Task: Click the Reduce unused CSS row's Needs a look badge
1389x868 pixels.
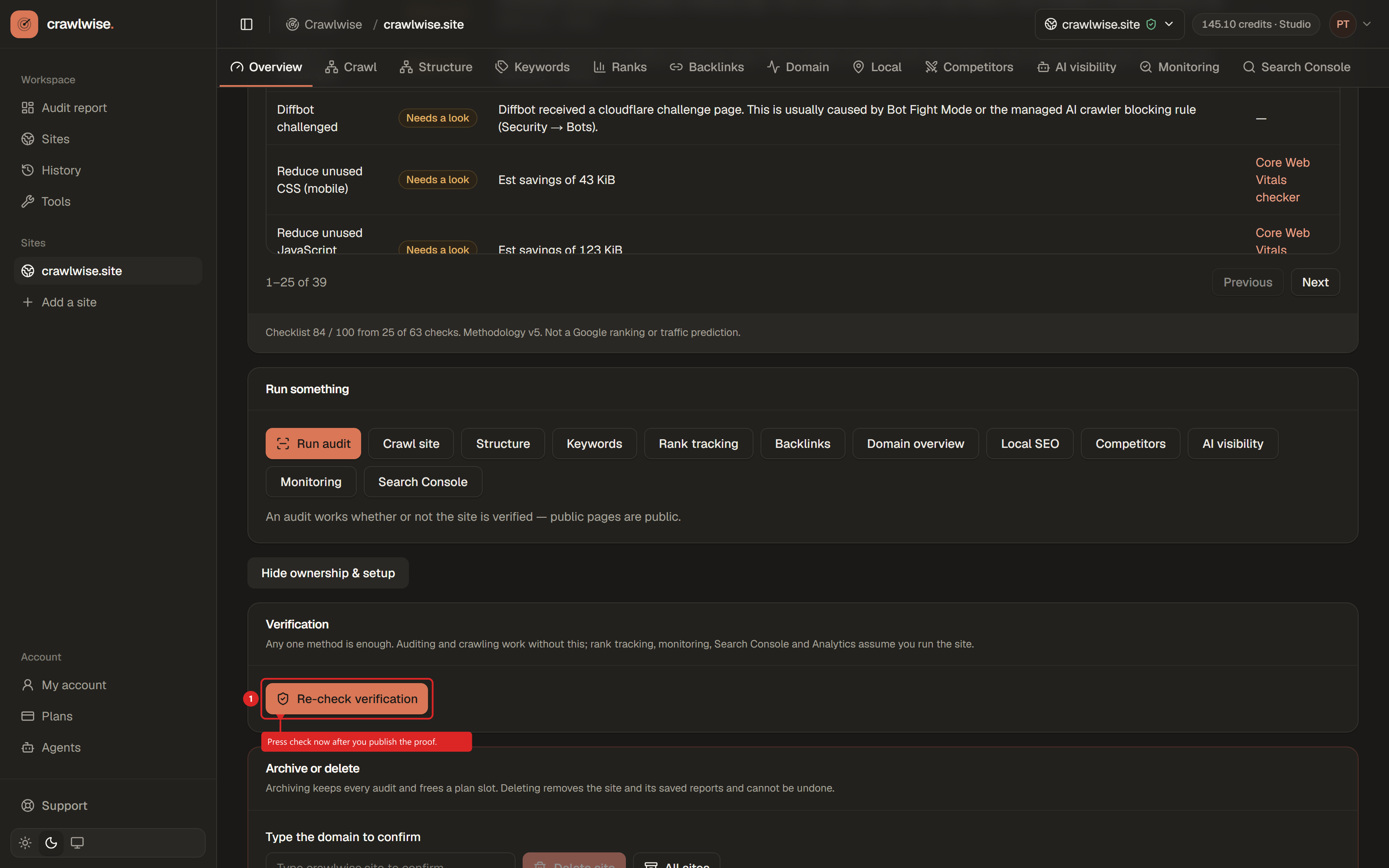Action: (x=438, y=180)
